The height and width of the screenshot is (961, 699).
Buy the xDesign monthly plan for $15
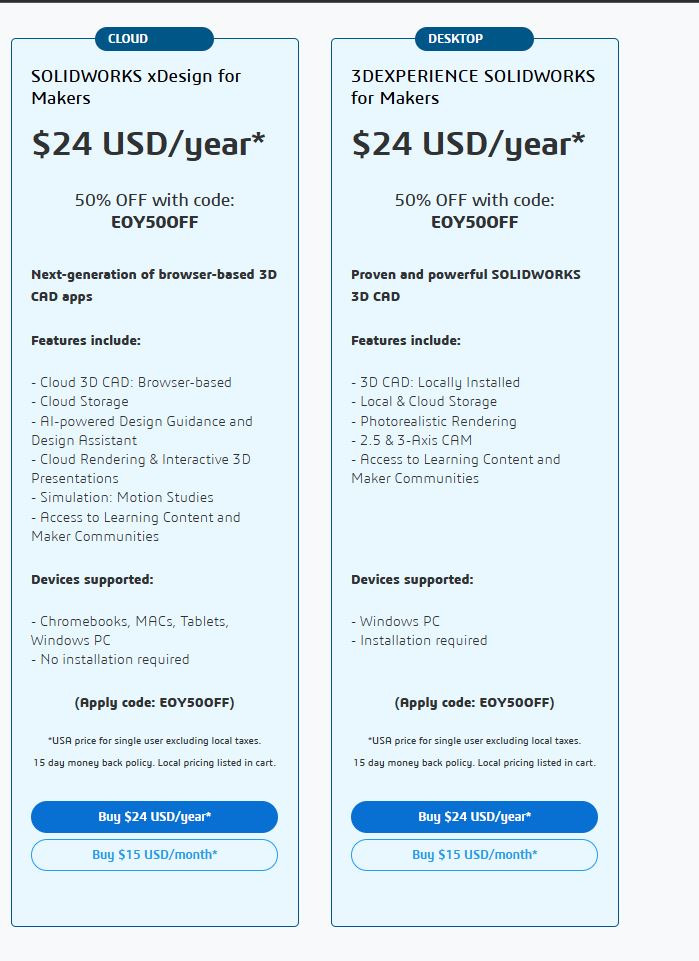click(154, 855)
